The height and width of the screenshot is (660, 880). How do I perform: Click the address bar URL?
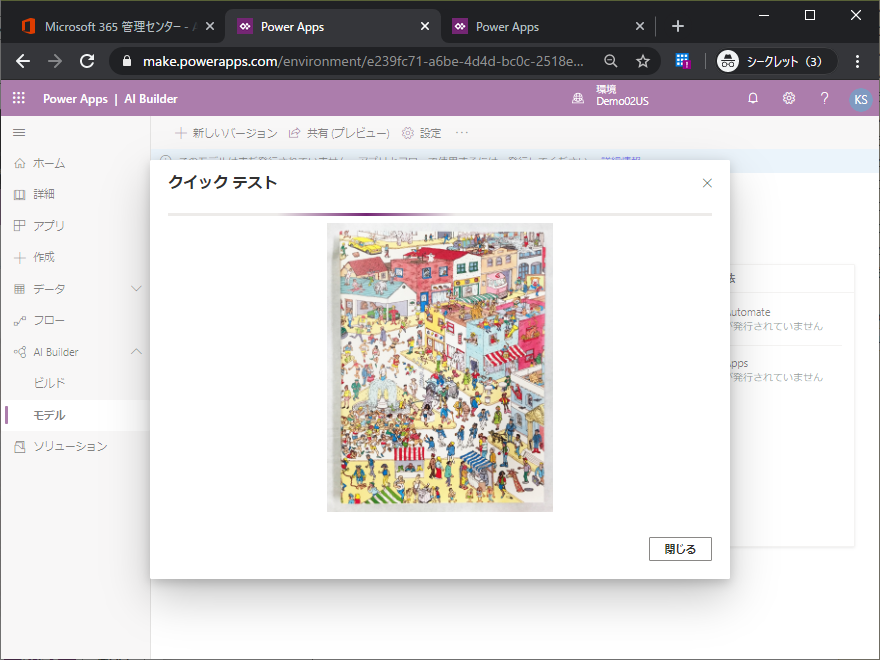pos(363,61)
